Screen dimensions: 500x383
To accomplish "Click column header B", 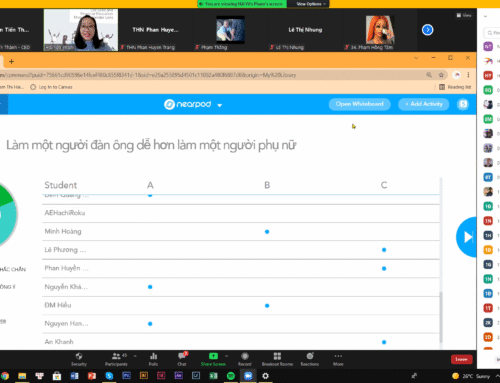I will tap(267, 185).
